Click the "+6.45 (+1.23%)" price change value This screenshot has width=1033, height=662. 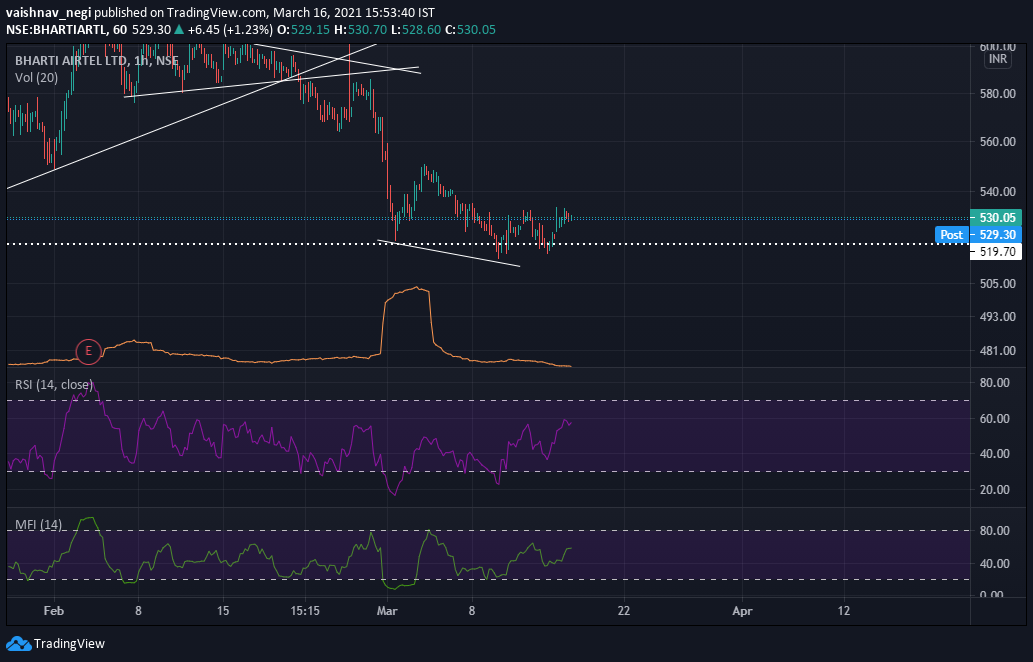[230, 30]
